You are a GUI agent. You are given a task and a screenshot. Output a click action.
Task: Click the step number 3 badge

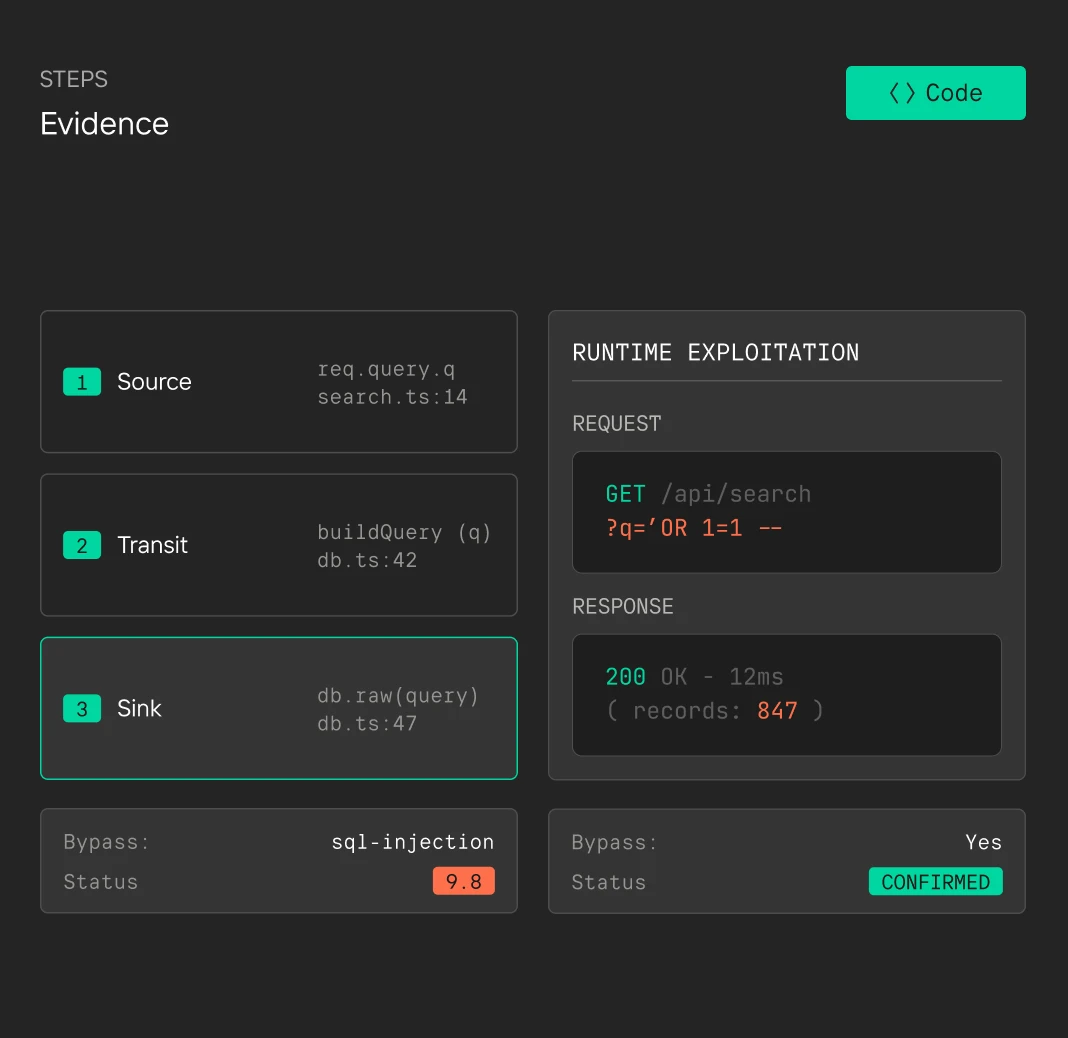pyautogui.click(x=82, y=708)
